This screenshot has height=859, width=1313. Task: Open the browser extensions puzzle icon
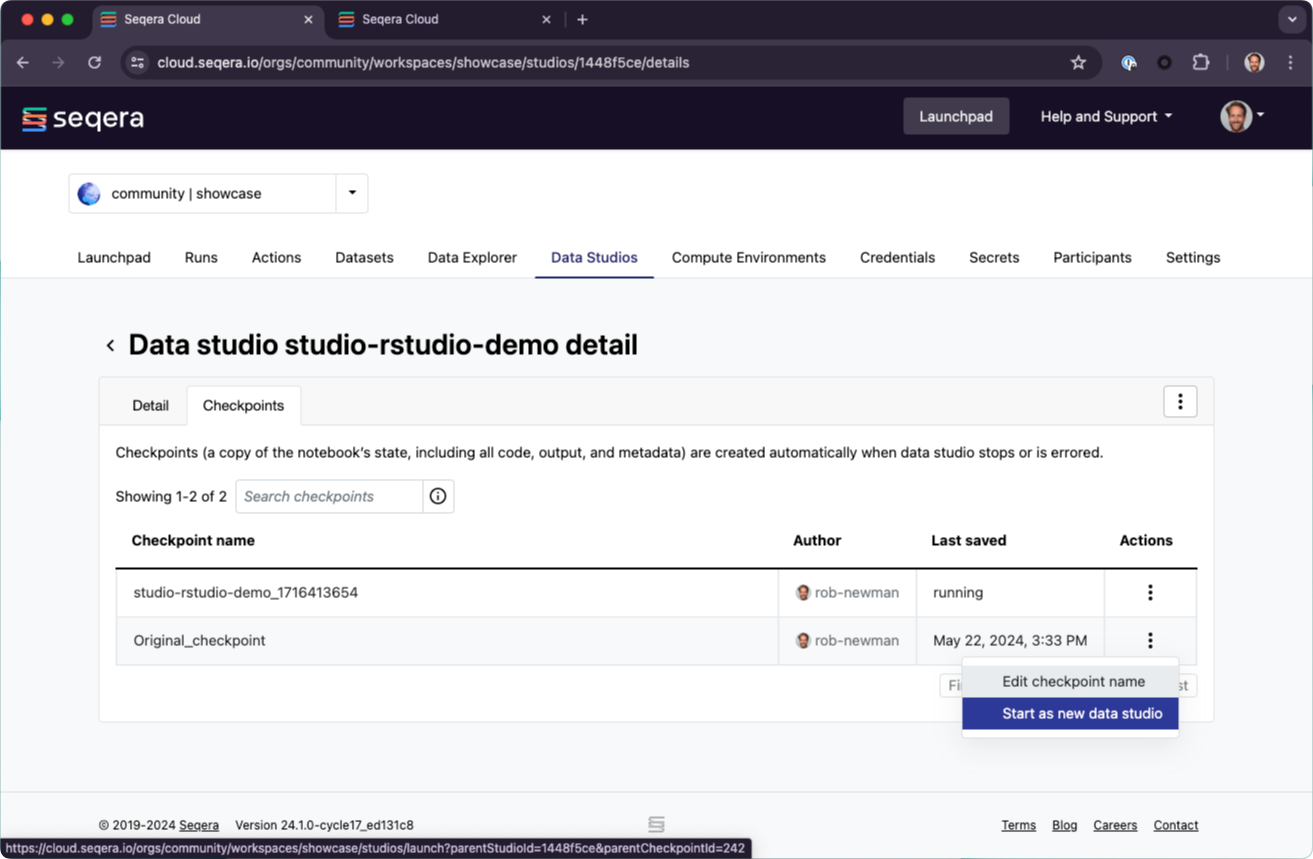point(1201,62)
